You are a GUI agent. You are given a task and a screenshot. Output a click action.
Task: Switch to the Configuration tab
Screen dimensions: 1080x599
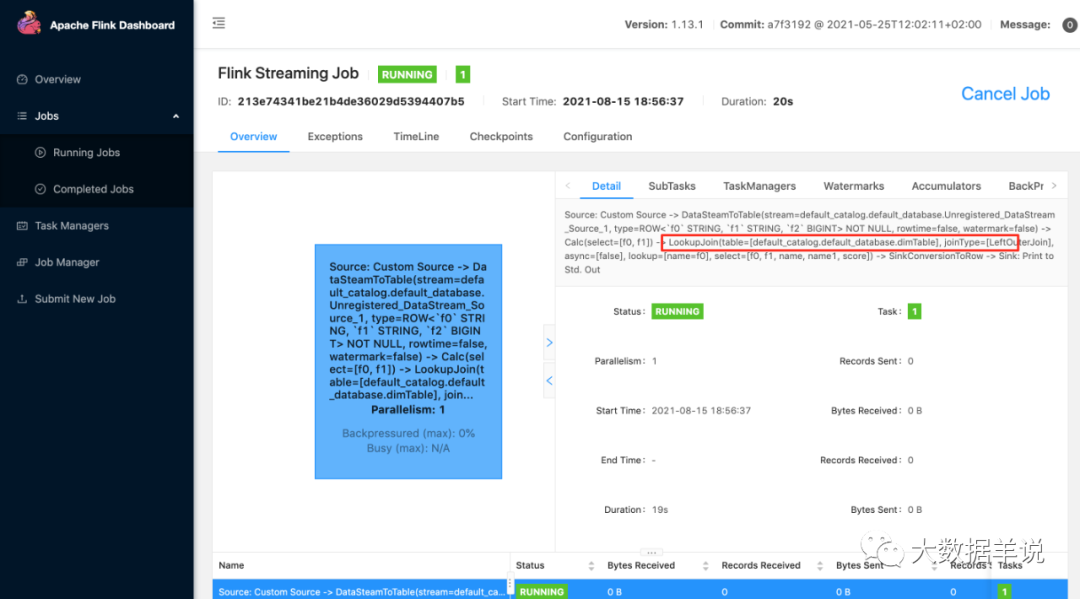[x=597, y=136]
